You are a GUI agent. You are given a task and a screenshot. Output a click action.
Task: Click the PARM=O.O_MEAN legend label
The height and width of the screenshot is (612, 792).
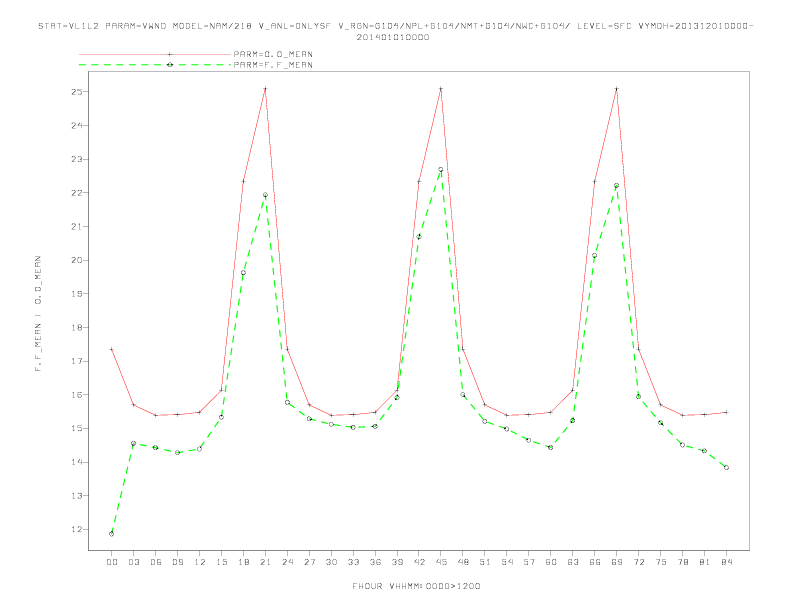click(x=273, y=54)
